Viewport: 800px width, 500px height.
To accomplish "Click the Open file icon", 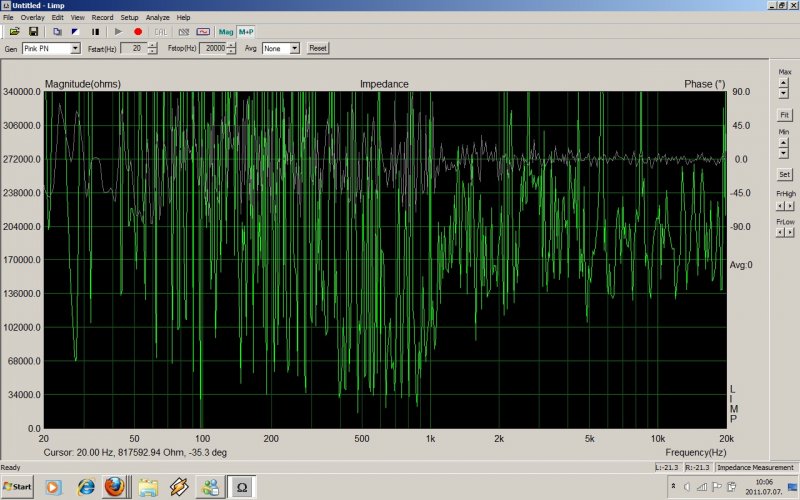I will tap(16, 32).
